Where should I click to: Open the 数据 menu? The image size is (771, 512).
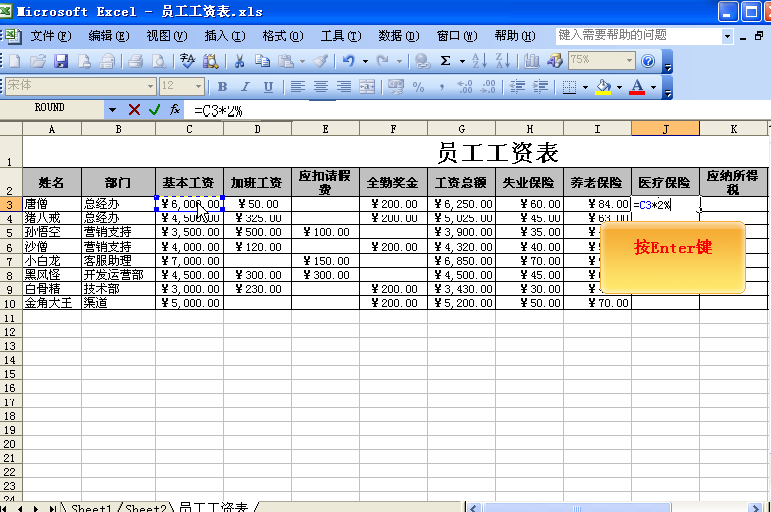399,36
